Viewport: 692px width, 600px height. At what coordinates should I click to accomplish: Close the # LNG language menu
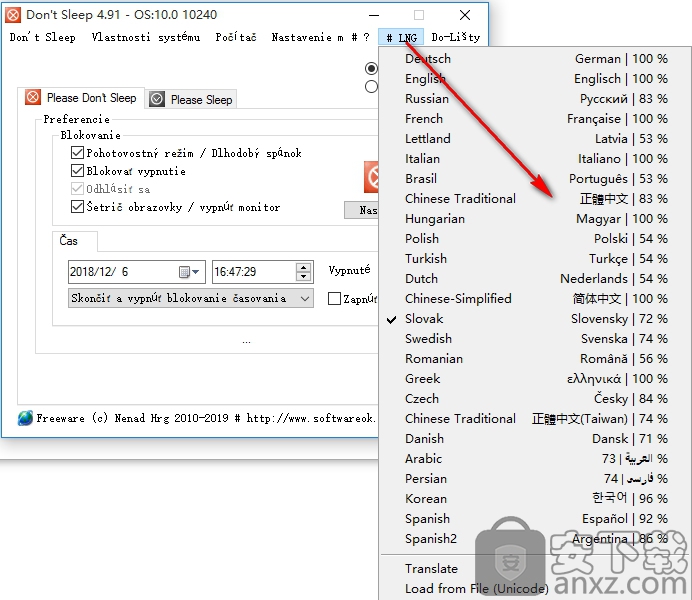click(401, 38)
